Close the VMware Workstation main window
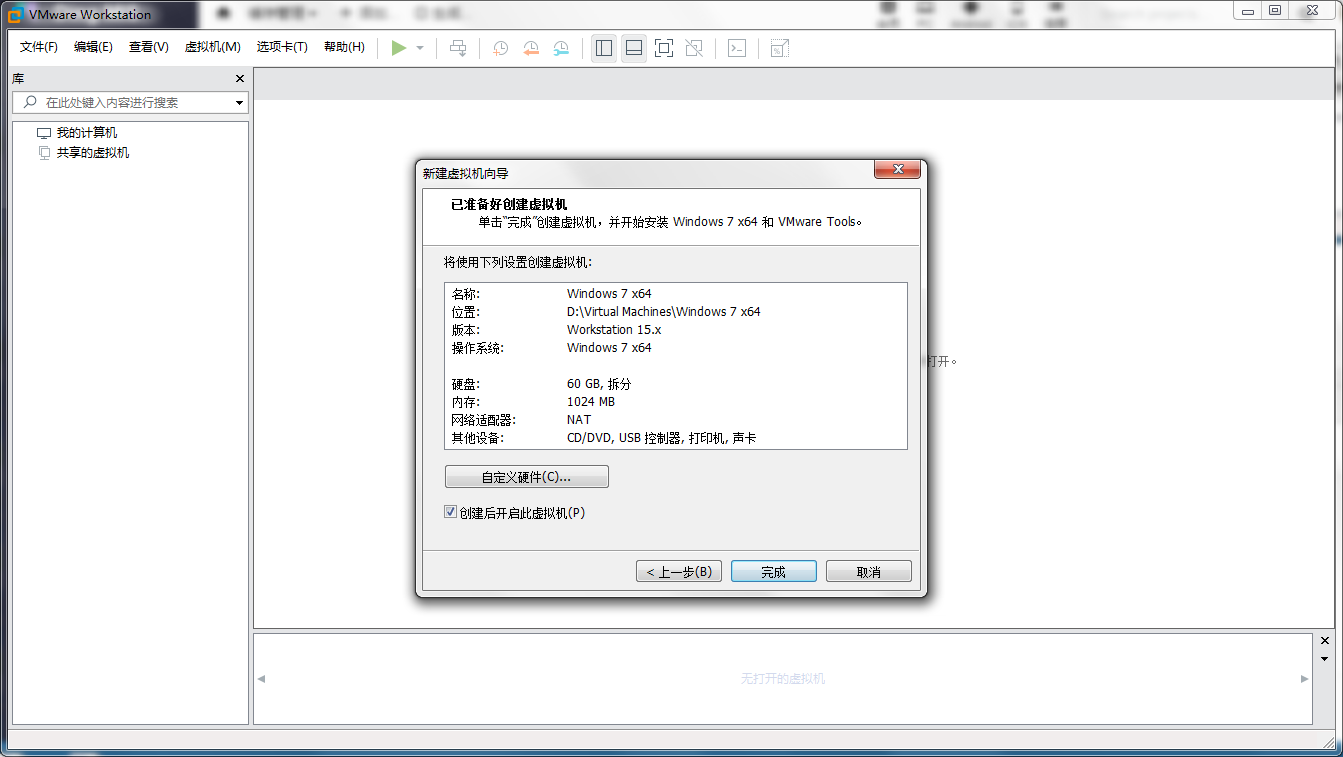1343x757 pixels. tap(1311, 10)
